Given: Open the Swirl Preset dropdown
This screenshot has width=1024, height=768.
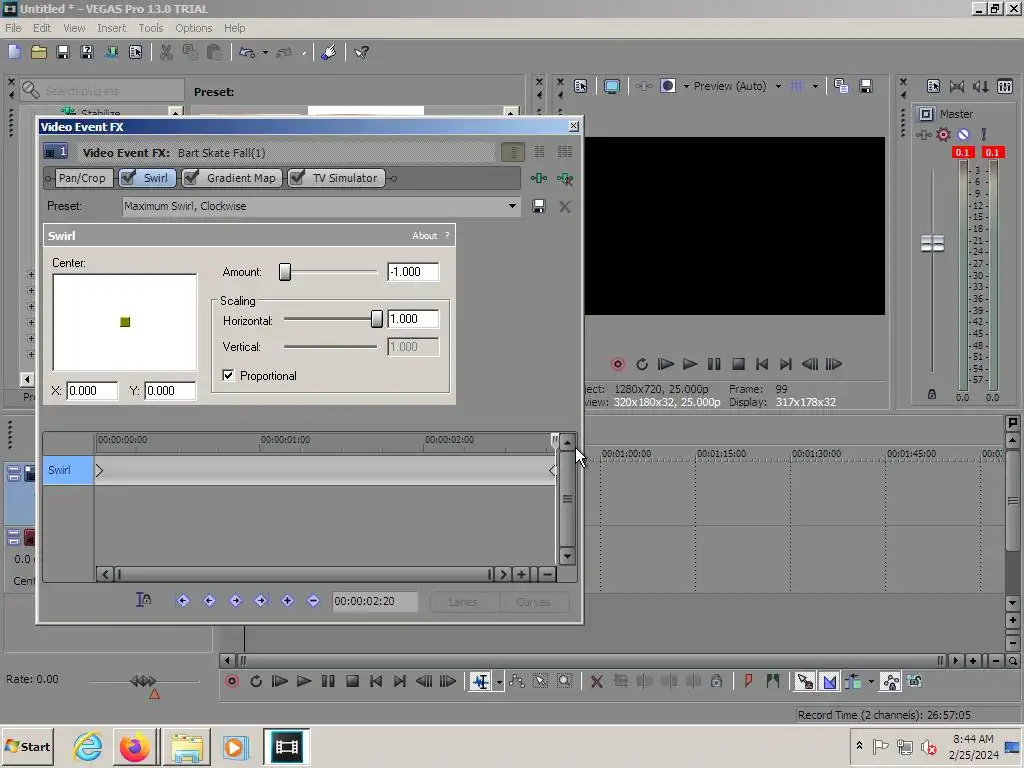Looking at the screenshot, I should 513,206.
